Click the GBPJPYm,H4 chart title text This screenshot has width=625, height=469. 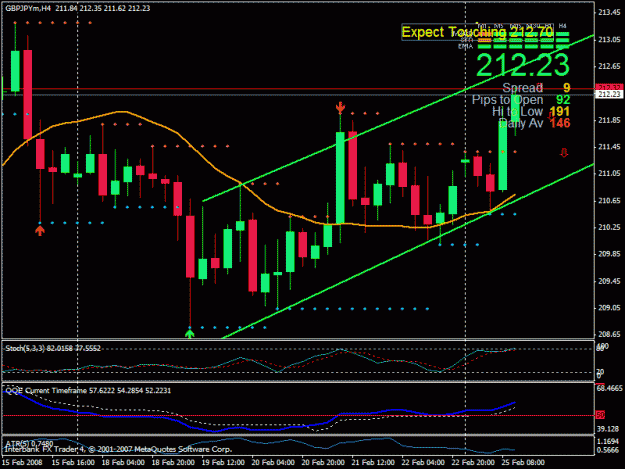(28, 8)
